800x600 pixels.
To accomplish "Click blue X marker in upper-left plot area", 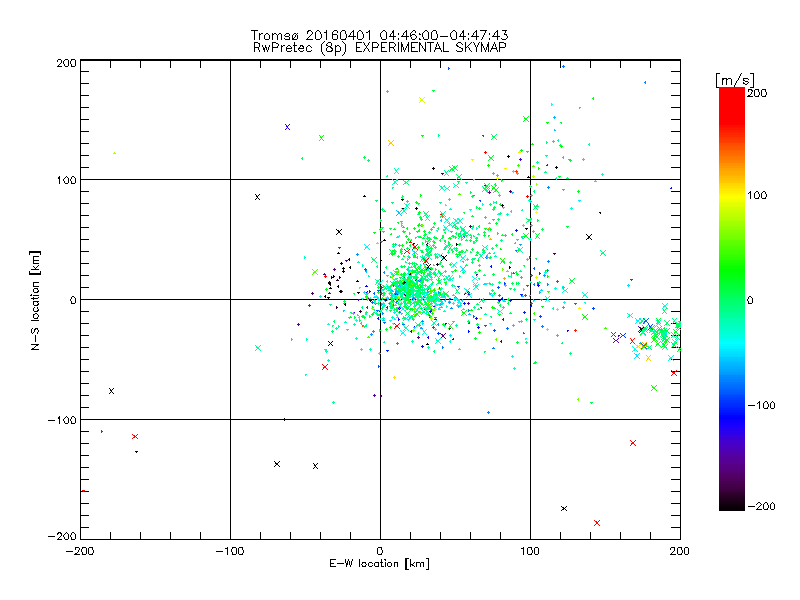I will [x=287, y=127].
